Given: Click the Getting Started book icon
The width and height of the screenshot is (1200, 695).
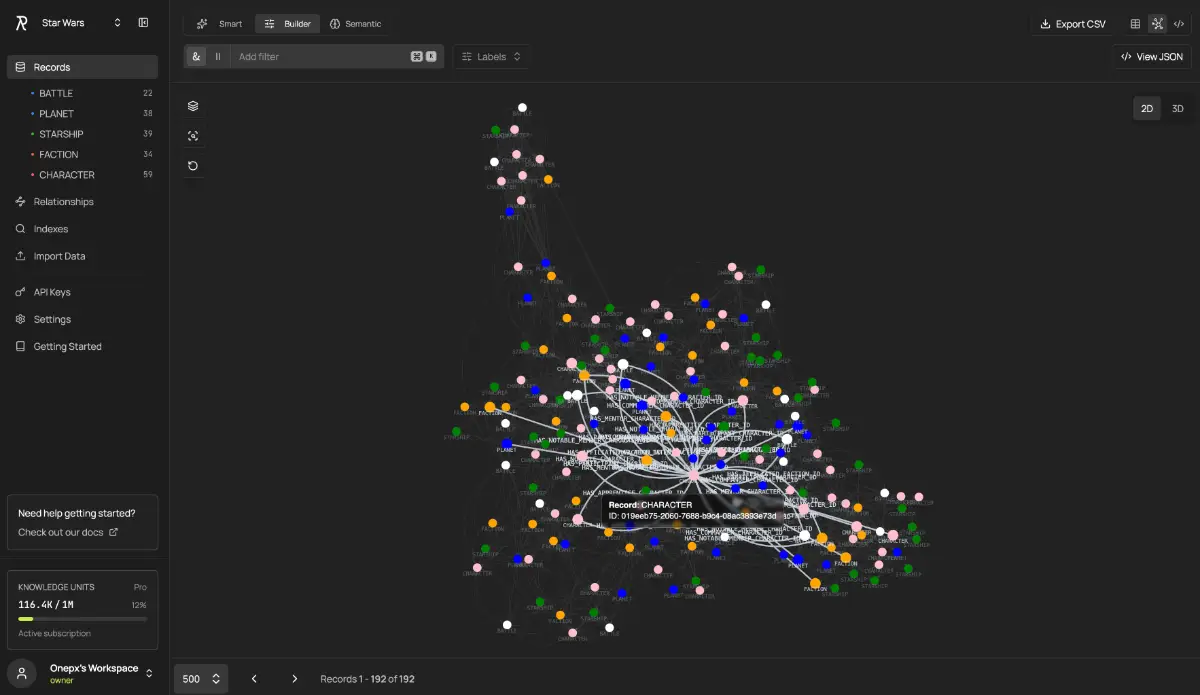Looking at the screenshot, I should pyautogui.click(x=20, y=347).
